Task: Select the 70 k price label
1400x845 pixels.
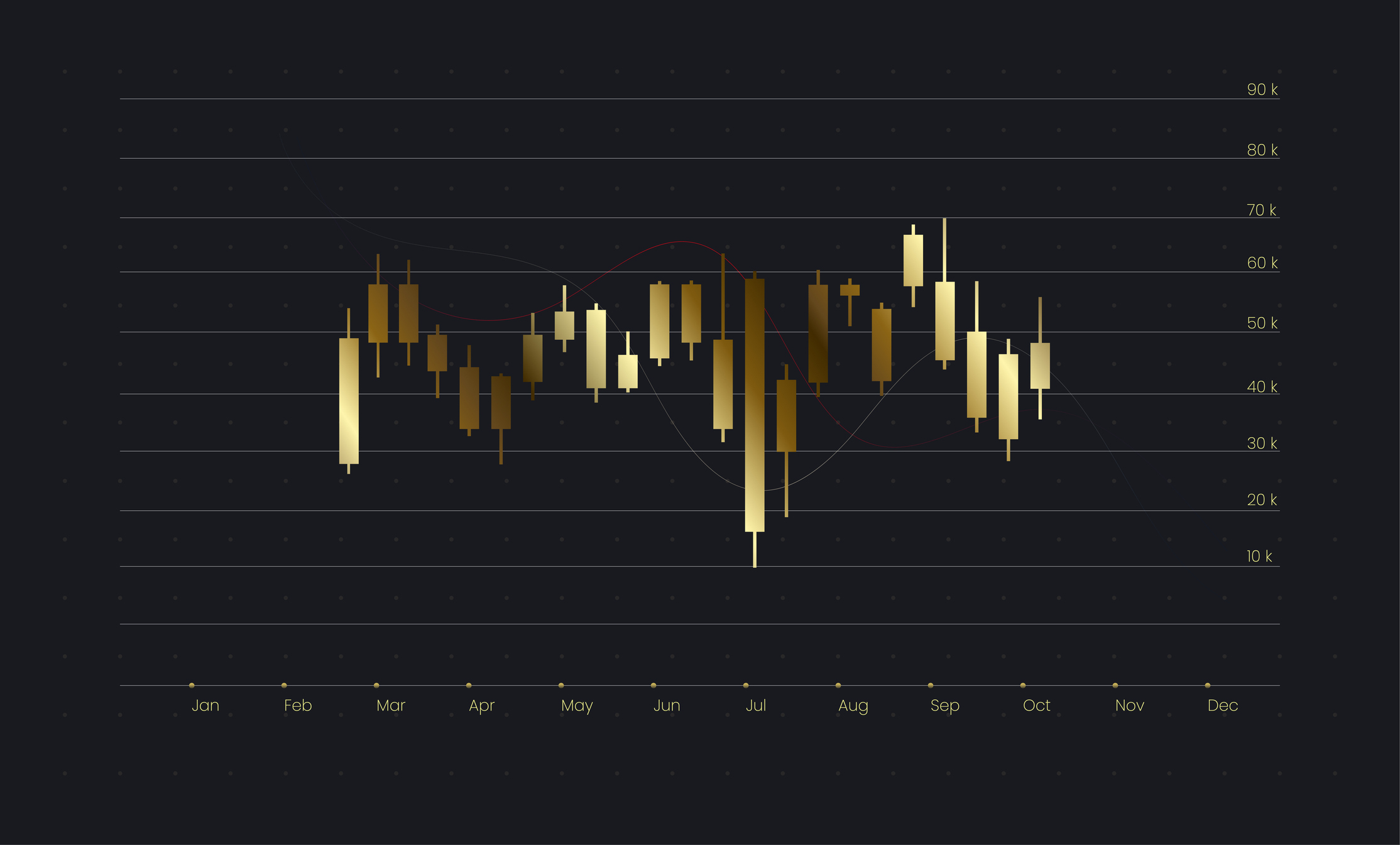Action: 1261,210
